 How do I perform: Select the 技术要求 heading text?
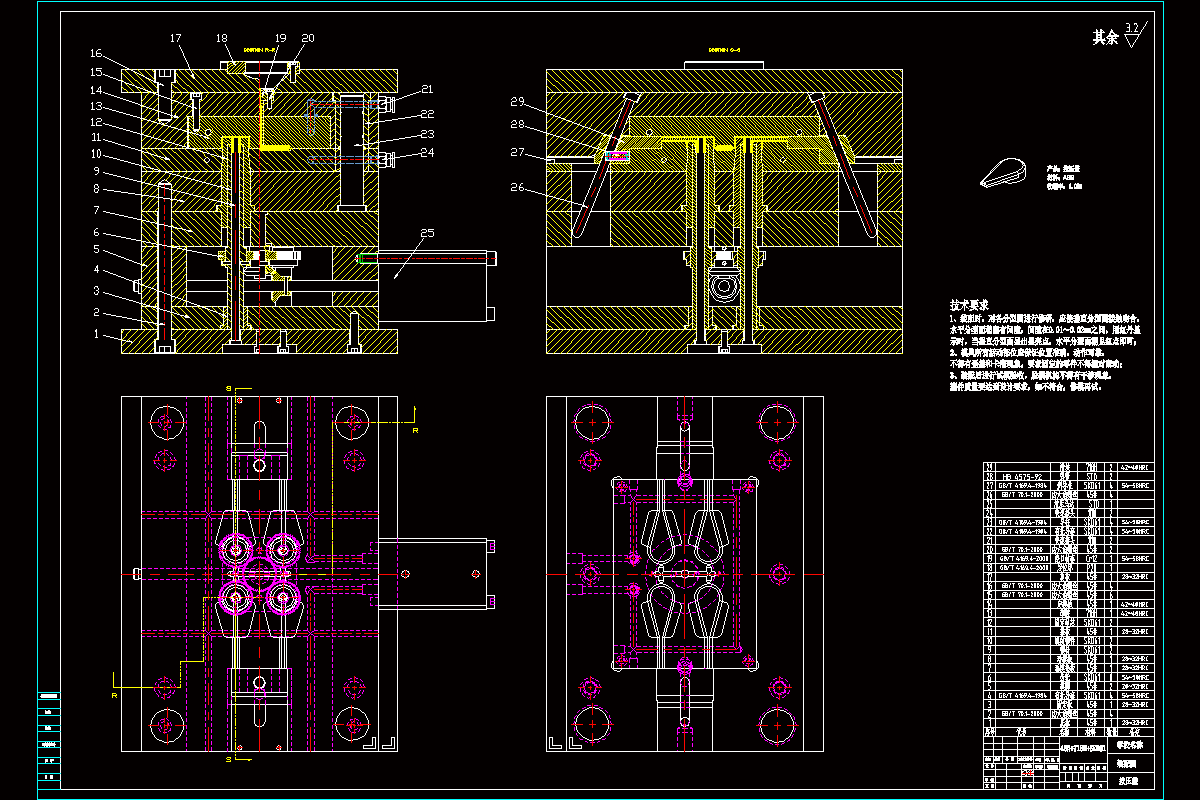point(969,305)
